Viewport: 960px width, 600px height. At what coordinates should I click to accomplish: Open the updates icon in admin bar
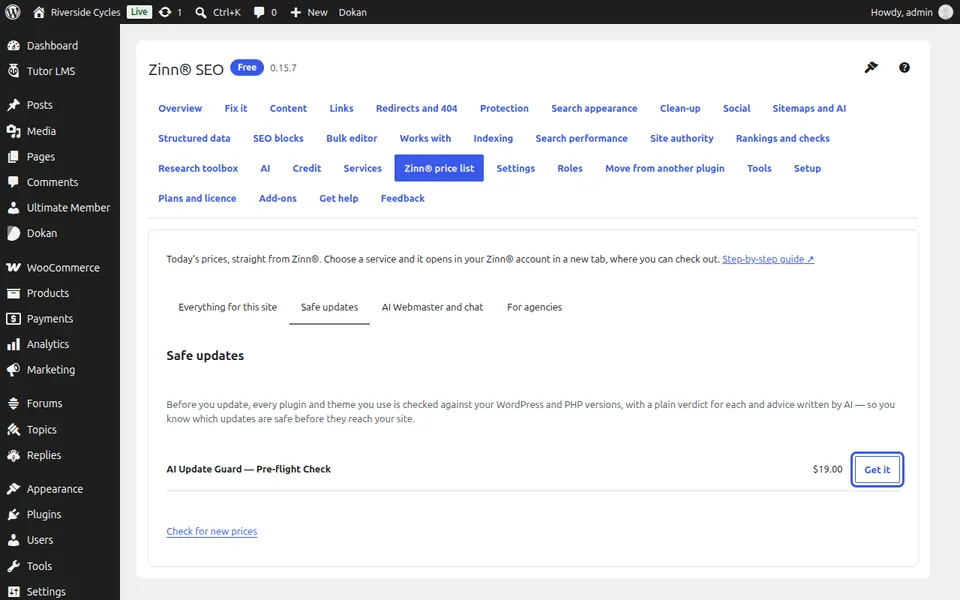tap(165, 12)
